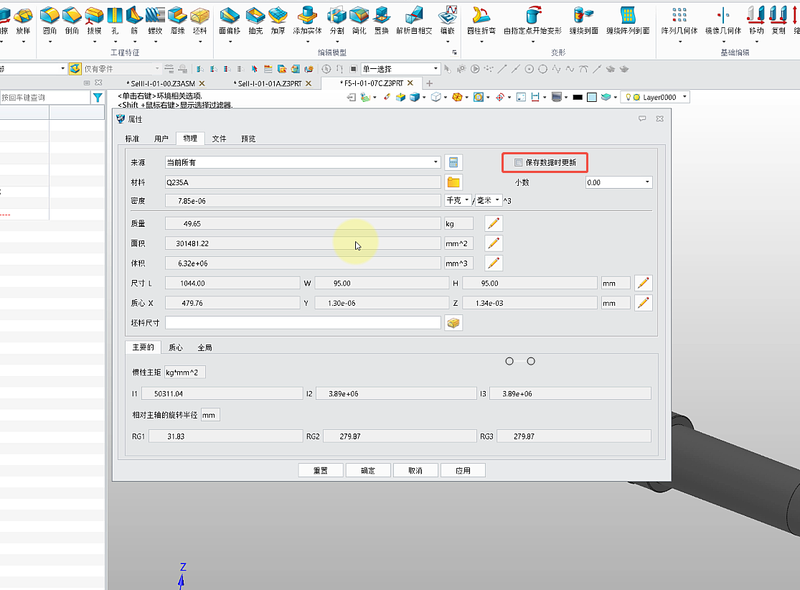Click the 坯料尺寸 input field
This screenshot has width=800, height=590.
tap(302, 323)
